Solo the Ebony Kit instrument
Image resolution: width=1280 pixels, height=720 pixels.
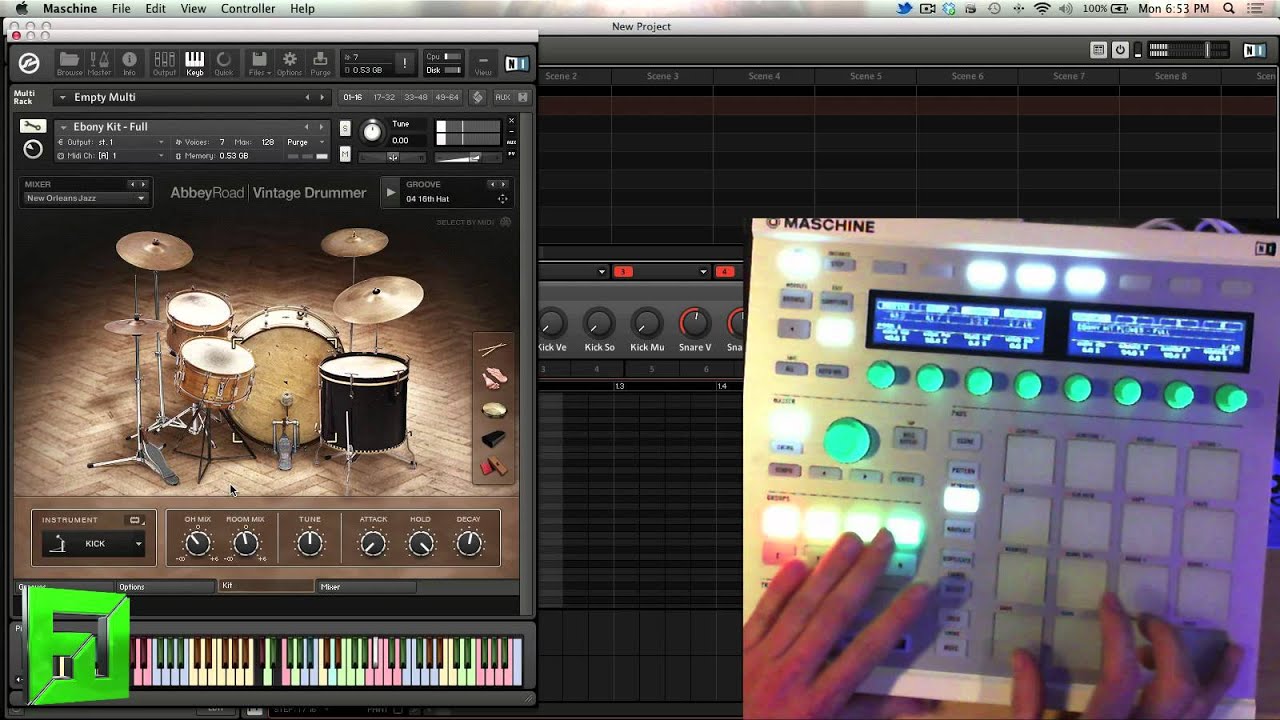(x=345, y=128)
